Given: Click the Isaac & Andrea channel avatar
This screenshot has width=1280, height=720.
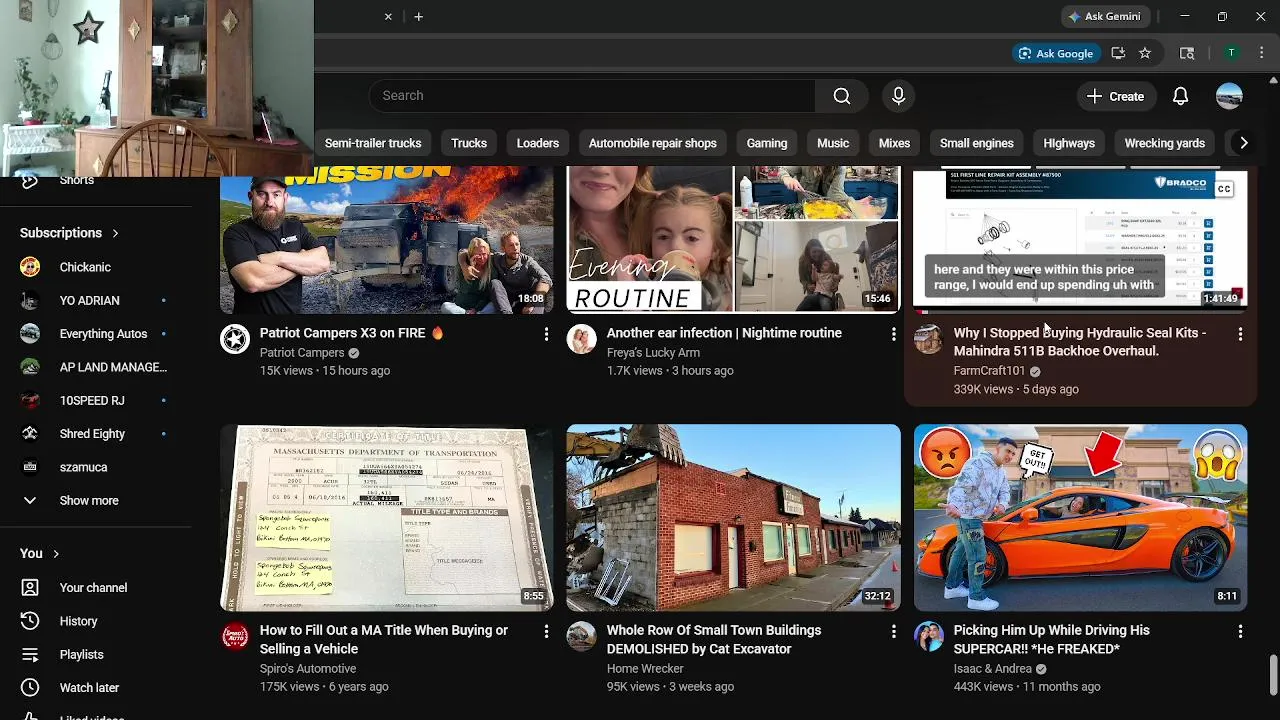Looking at the screenshot, I should 928,637.
